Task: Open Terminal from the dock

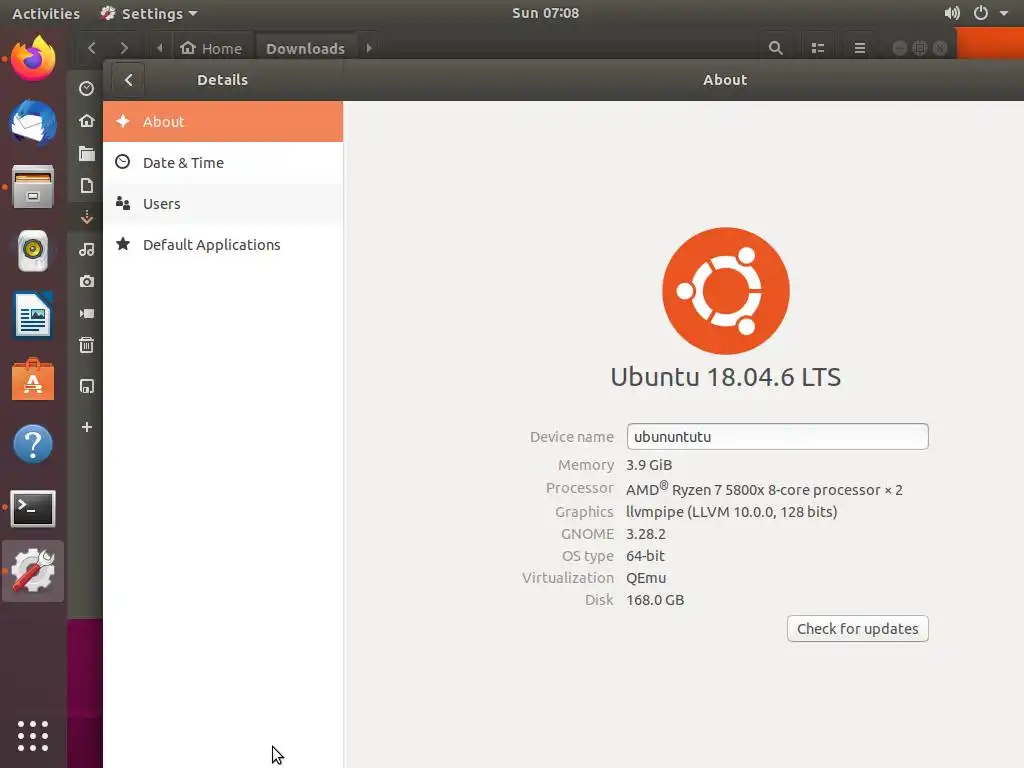Action: tap(33, 508)
